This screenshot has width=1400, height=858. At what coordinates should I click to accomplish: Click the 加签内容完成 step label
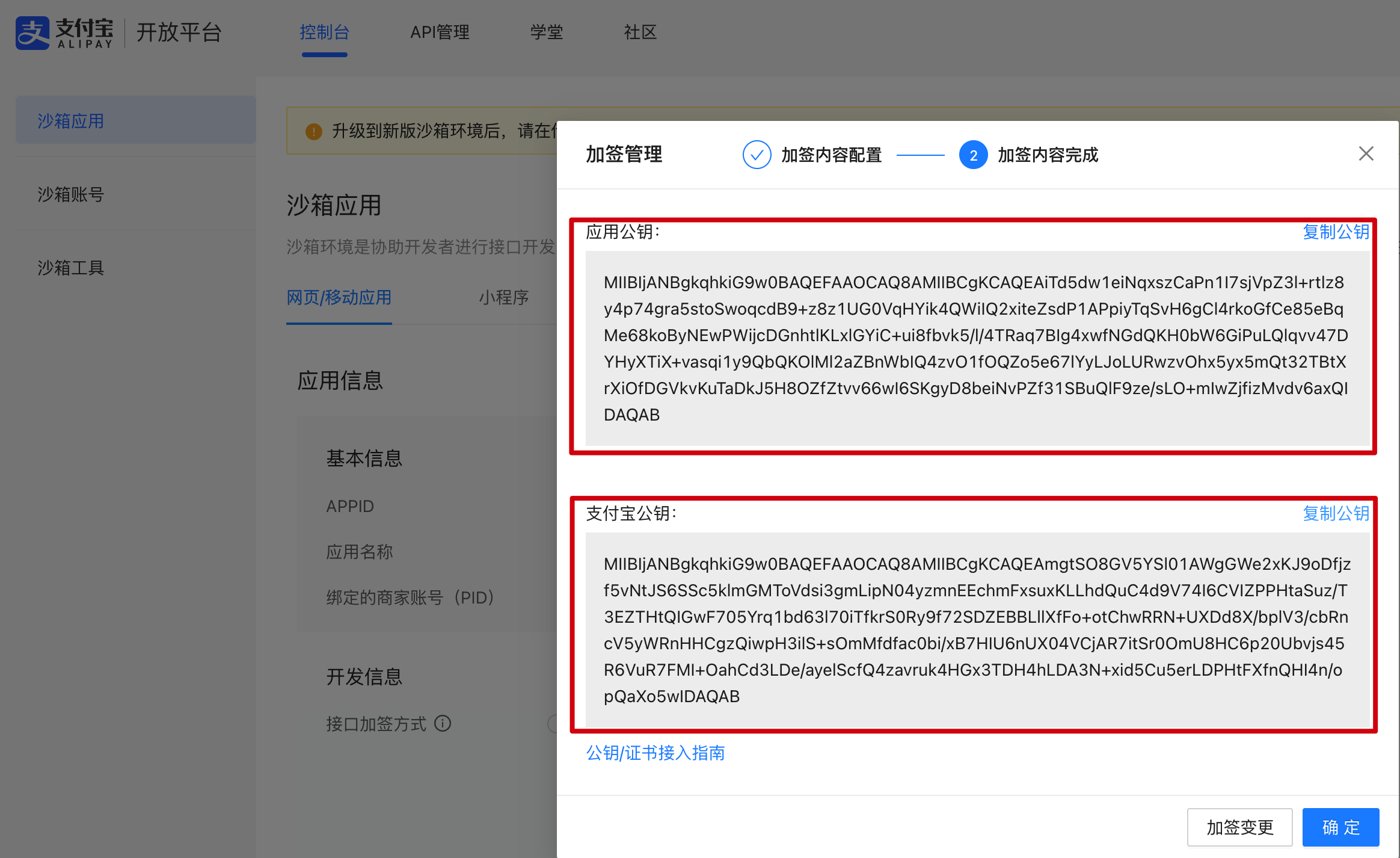[x=1048, y=155]
